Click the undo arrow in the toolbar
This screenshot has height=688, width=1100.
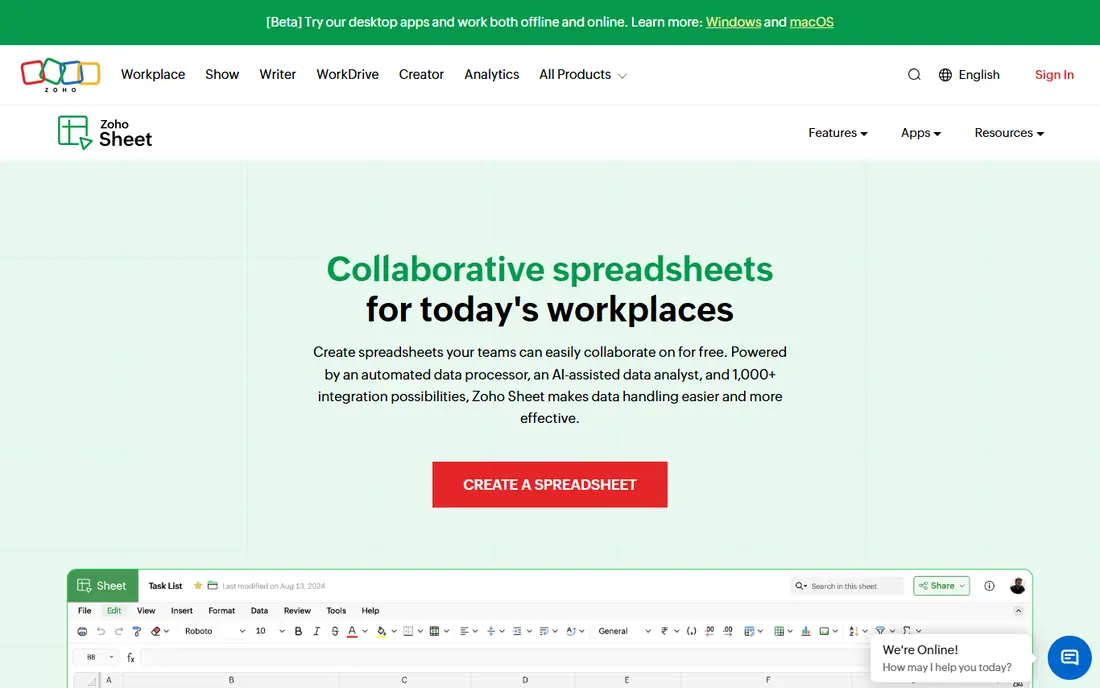(x=100, y=631)
